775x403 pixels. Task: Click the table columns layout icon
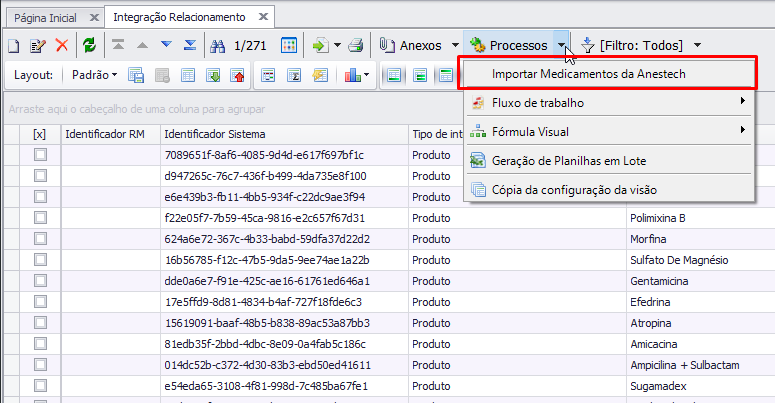(x=188, y=75)
